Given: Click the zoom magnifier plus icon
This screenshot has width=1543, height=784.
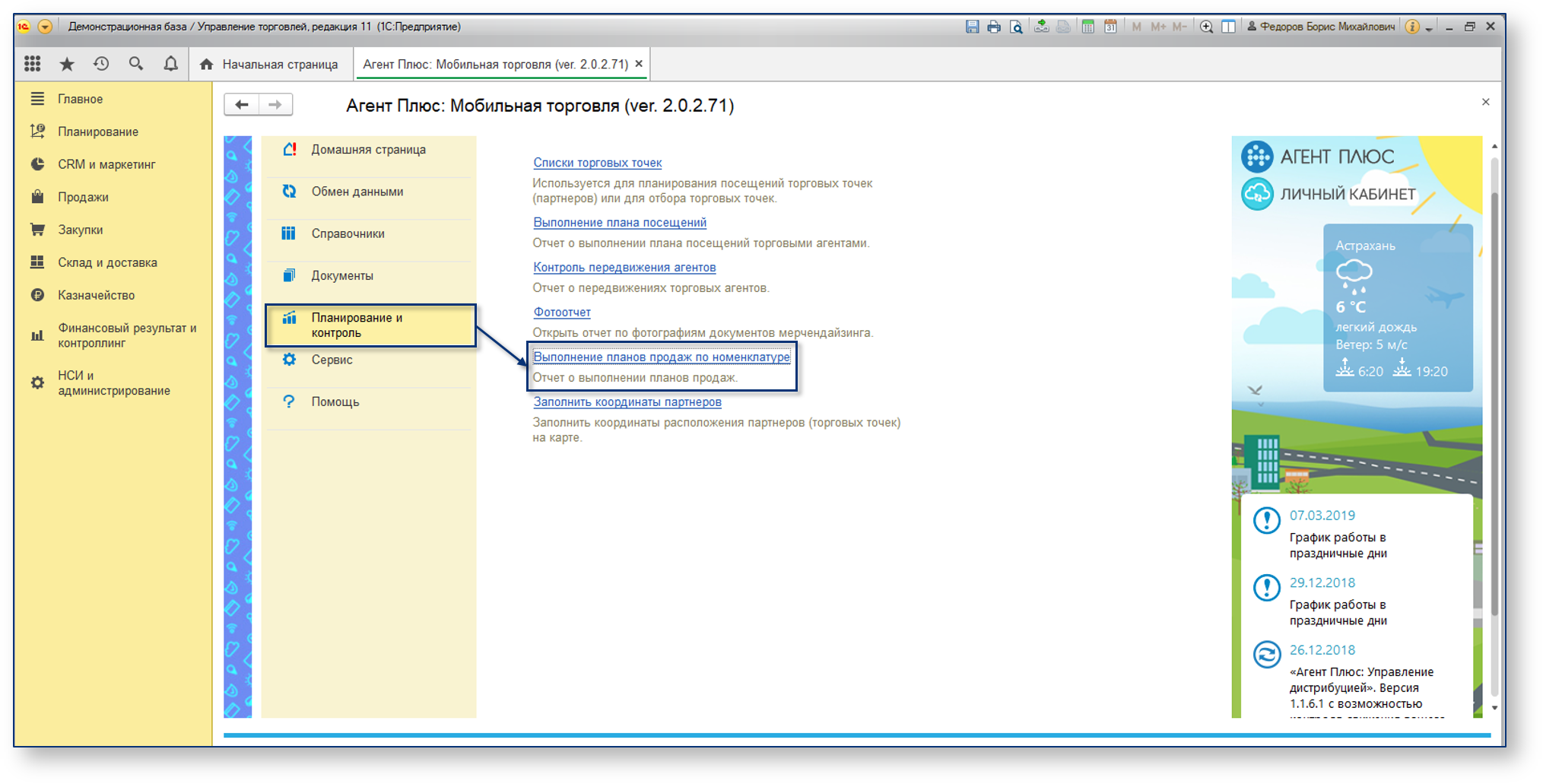Looking at the screenshot, I should [x=1206, y=27].
